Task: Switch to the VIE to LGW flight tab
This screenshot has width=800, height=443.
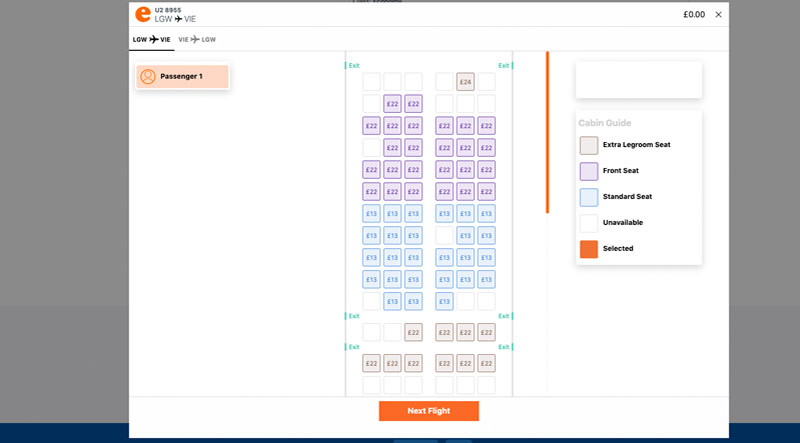Action: pos(197,39)
